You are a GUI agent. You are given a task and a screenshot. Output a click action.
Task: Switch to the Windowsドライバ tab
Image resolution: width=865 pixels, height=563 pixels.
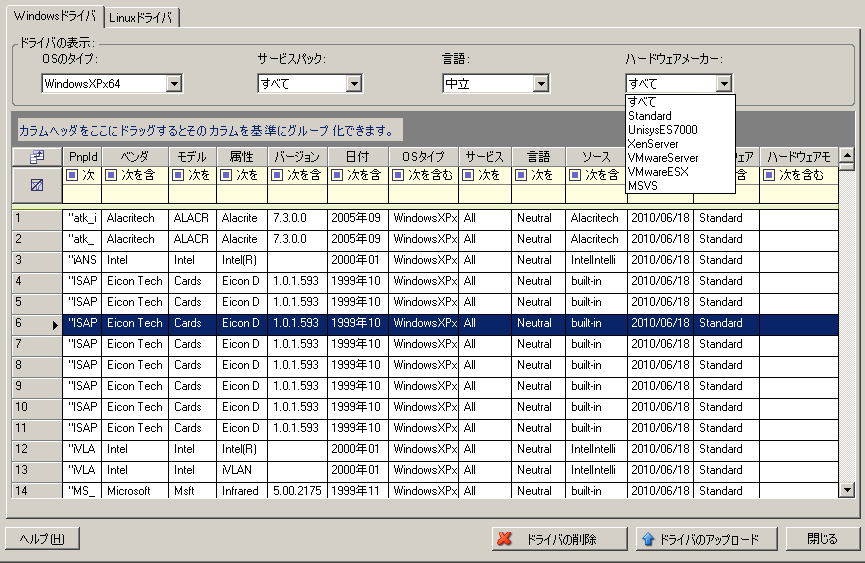[x=55, y=16]
